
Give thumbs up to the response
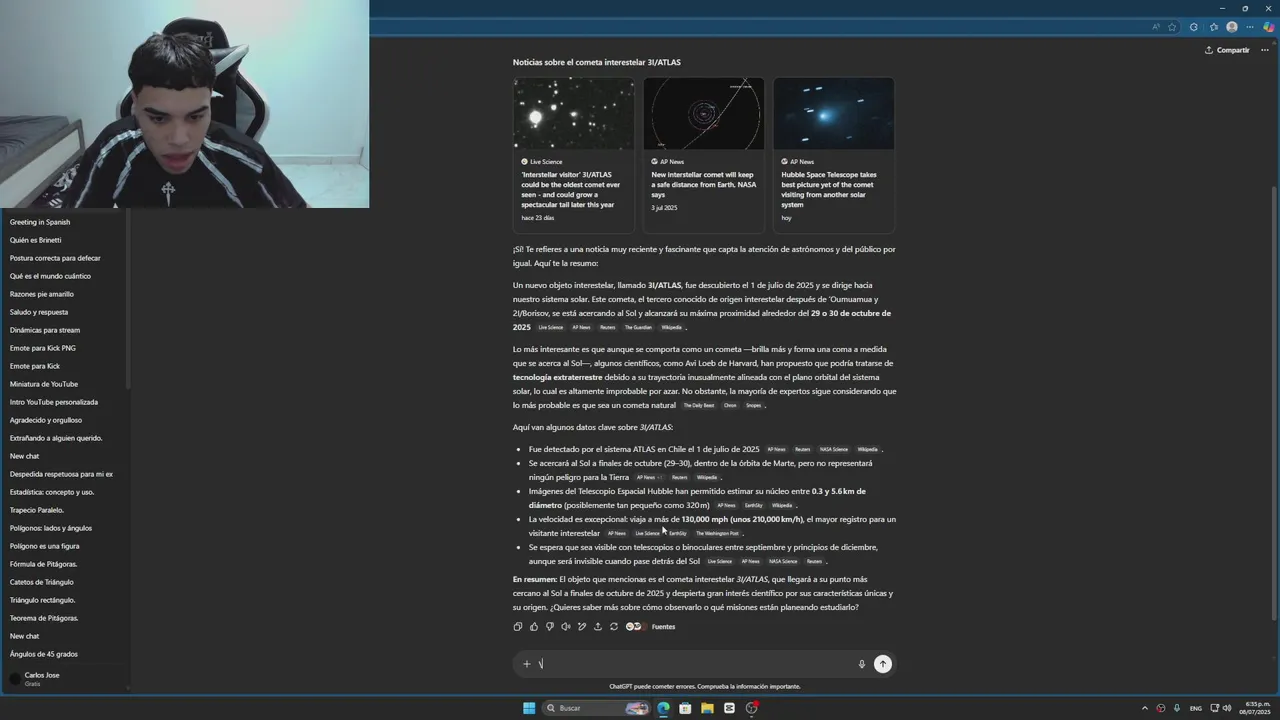click(533, 627)
